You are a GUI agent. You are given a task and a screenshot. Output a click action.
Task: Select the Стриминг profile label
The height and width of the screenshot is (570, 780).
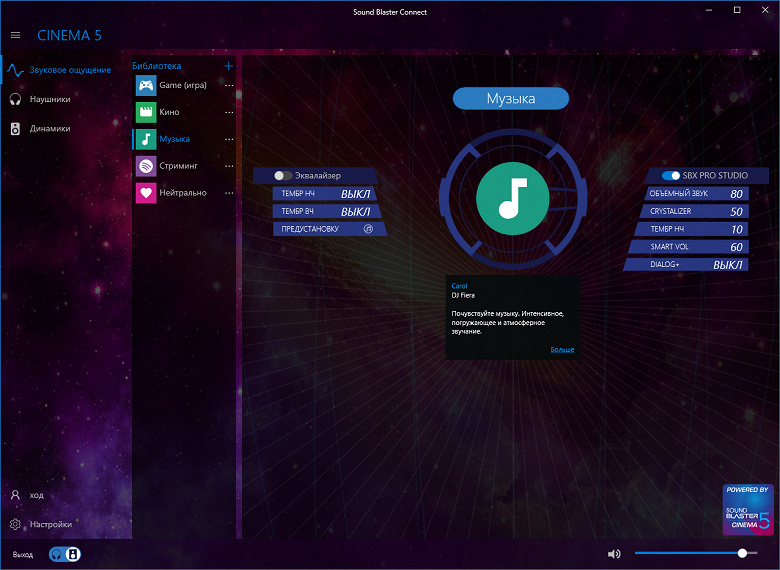click(178, 166)
